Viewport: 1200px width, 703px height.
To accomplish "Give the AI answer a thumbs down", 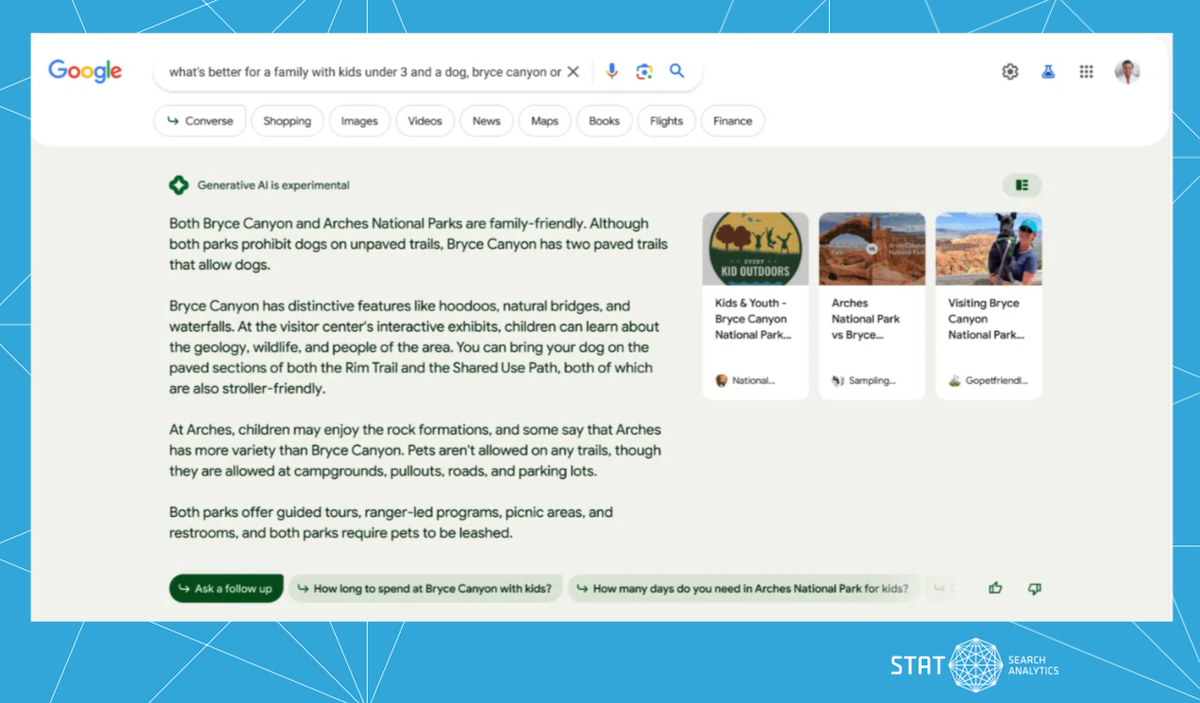I will (x=1035, y=589).
